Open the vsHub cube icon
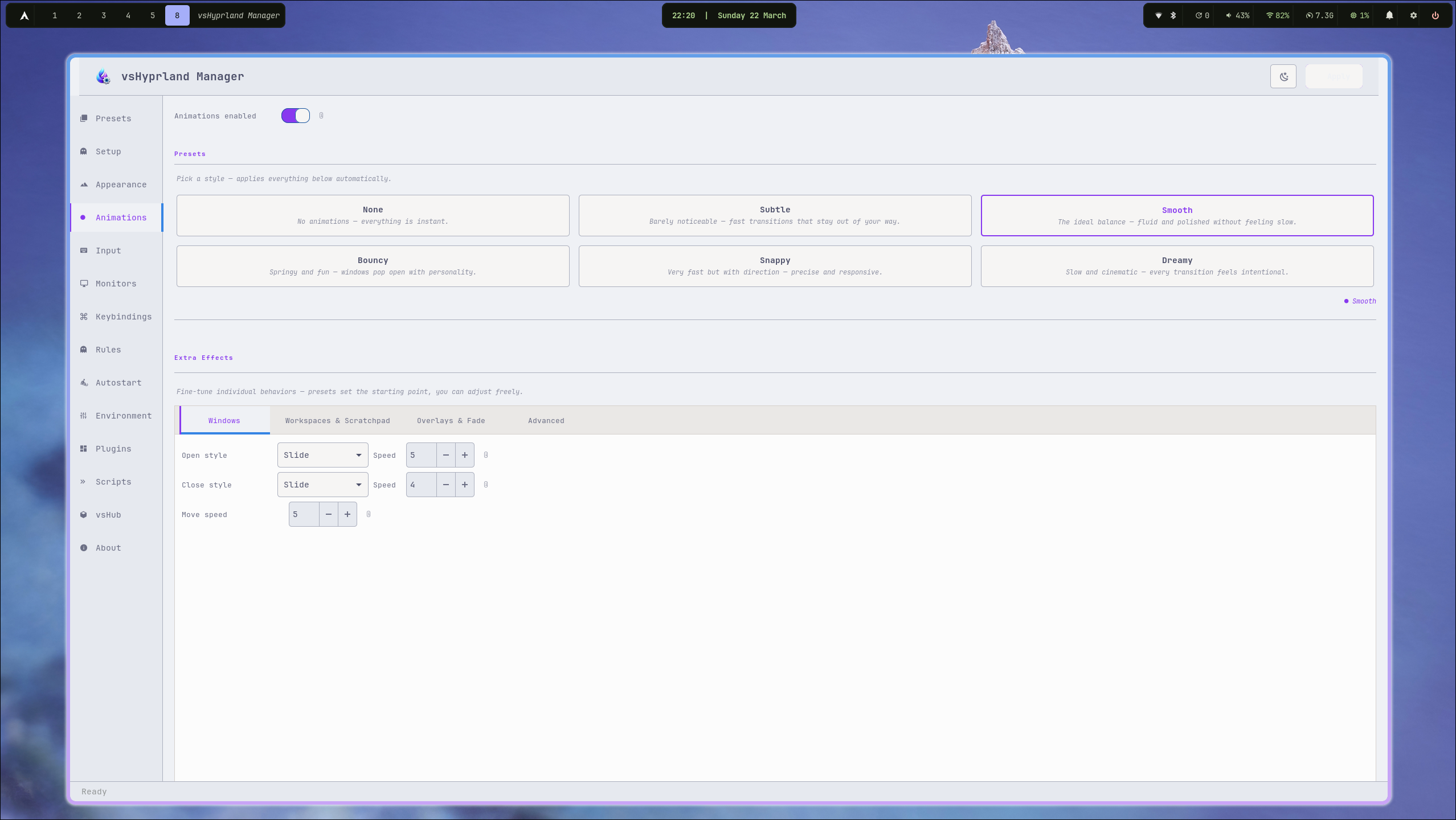The width and height of the screenshot is (1456, 820). click(84, 515)
